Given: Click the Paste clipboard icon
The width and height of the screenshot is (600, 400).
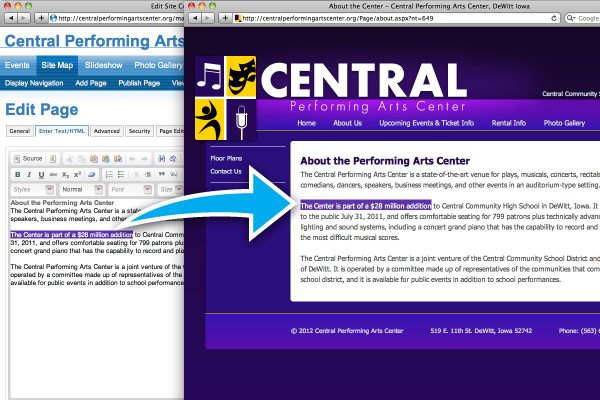Looking at the screenshot, I should pos(94,158).
